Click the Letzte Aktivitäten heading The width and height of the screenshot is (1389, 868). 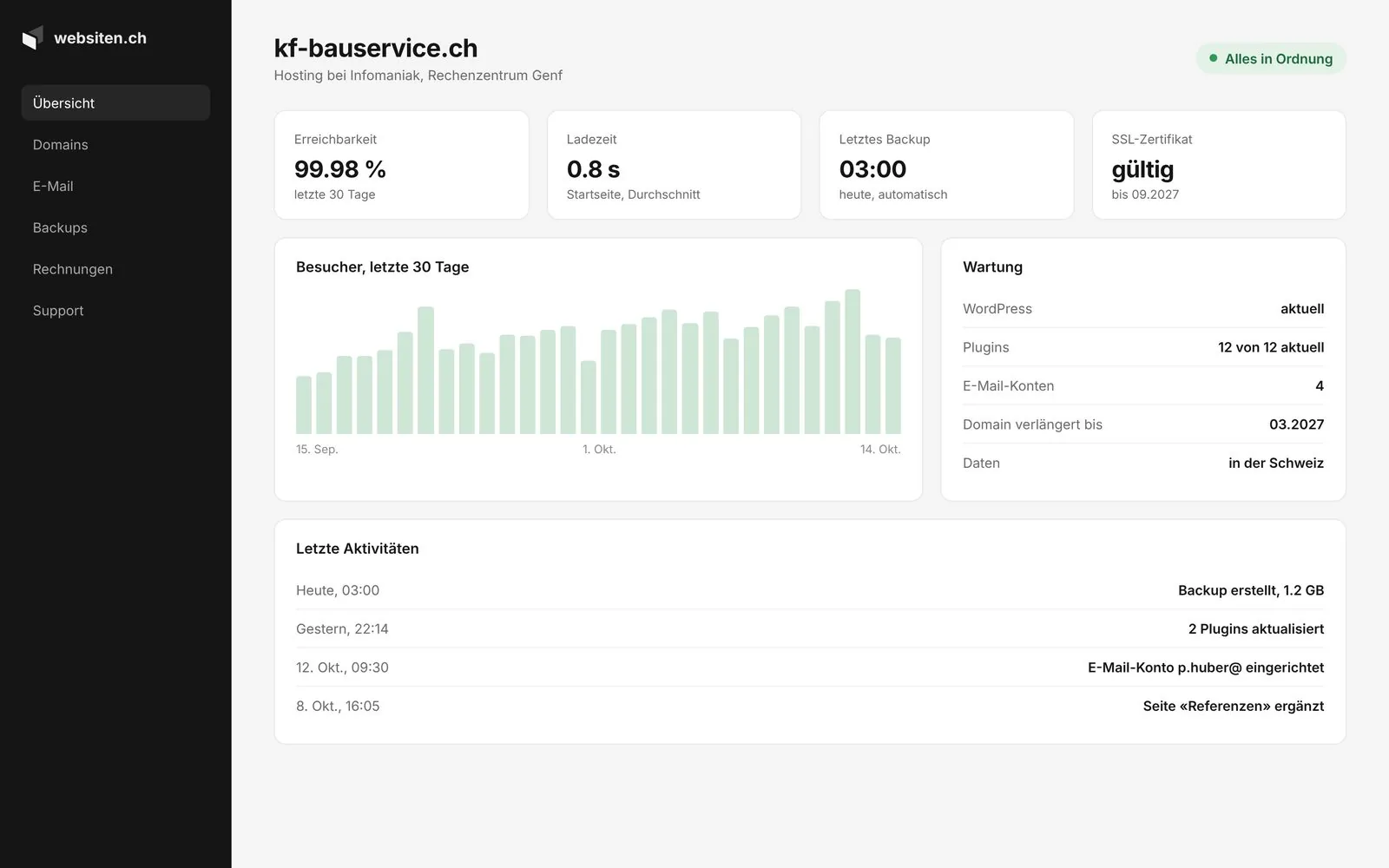(357, 549)
